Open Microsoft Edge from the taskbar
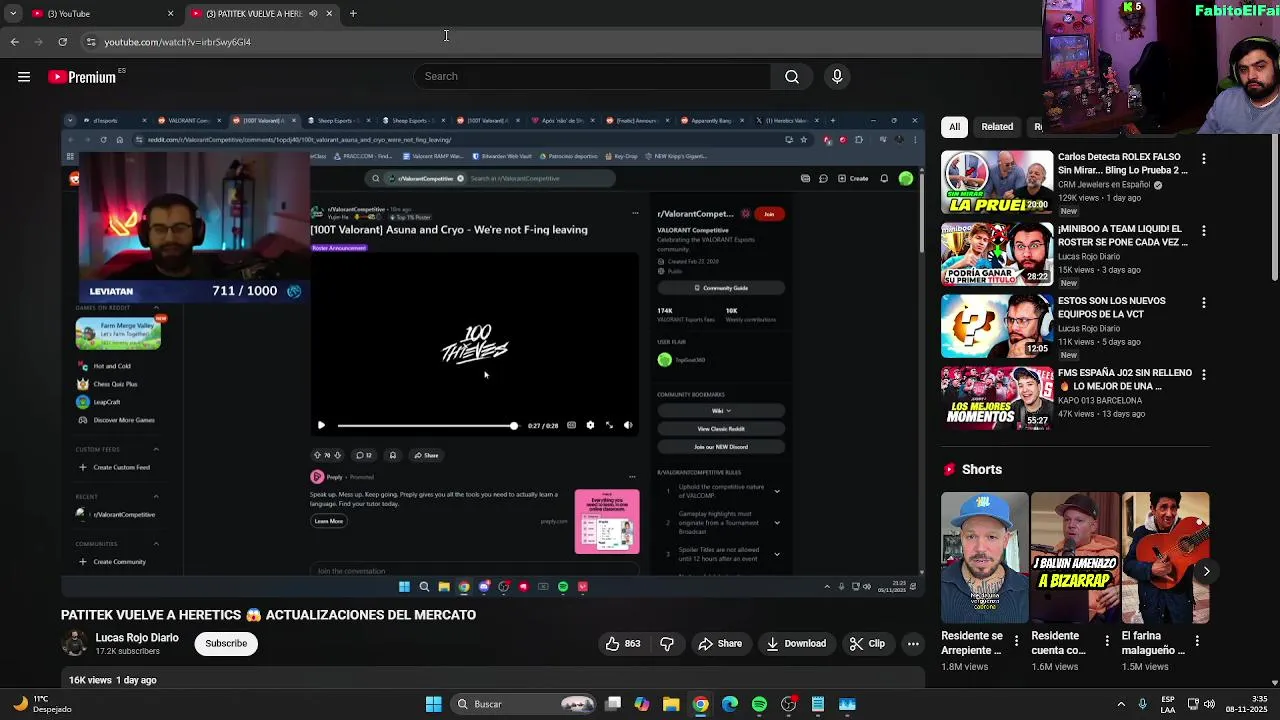Image resolution: width=1280 pixels, height=720 pixels. pos(730,704)
